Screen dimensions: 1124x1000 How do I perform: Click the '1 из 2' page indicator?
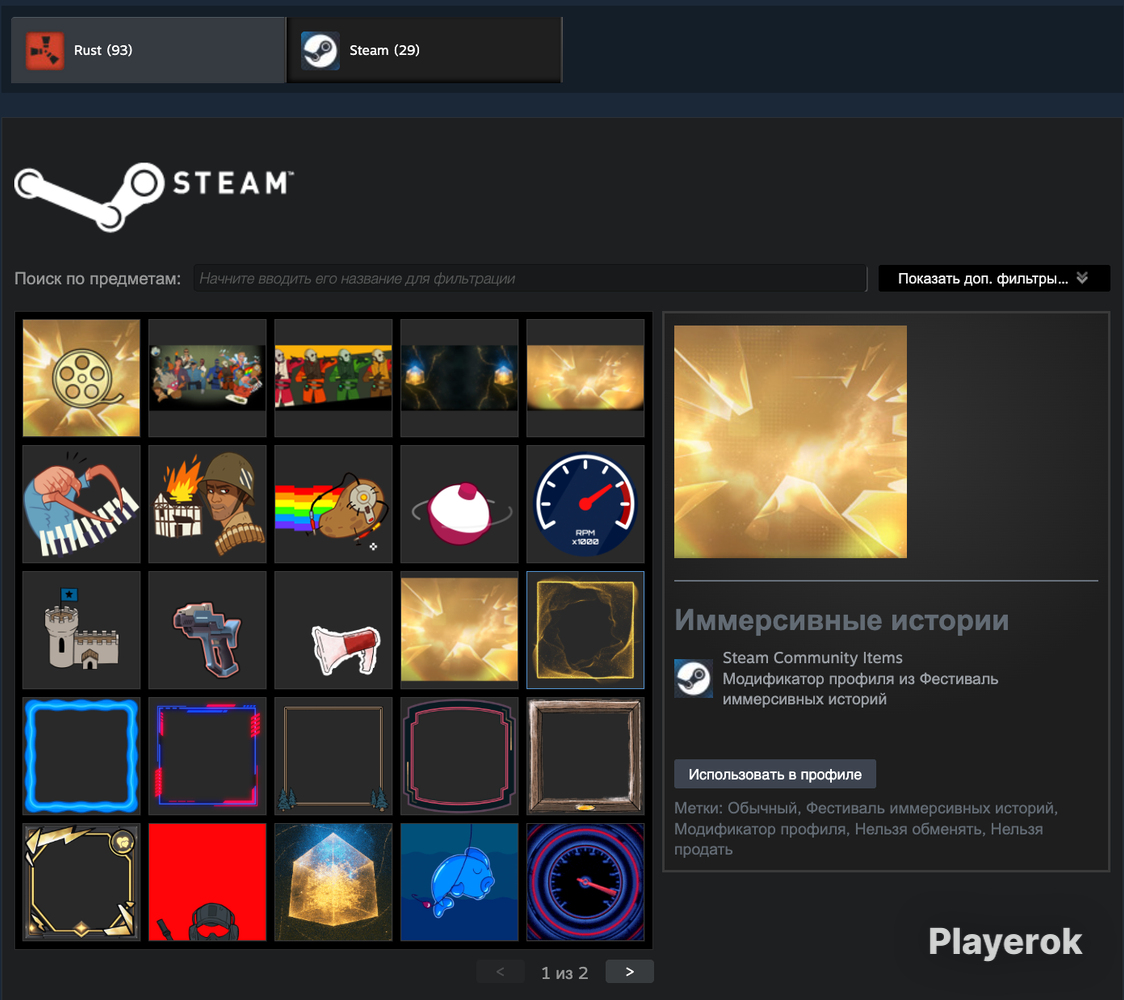point(564,973)
